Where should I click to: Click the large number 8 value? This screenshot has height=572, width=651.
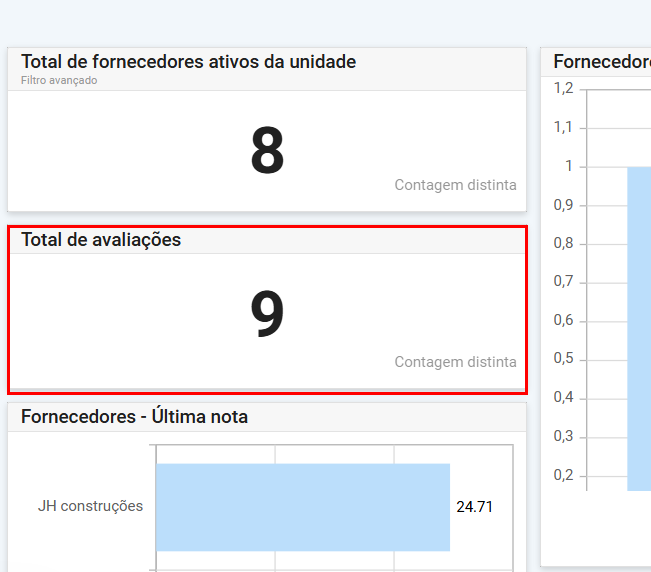coord(267,152)
